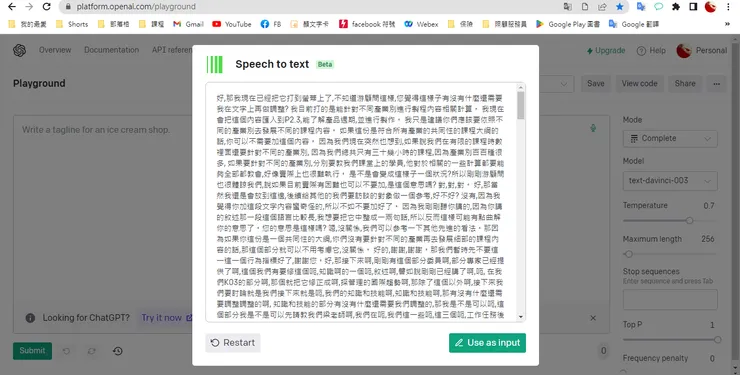Click the Use as input button
Viewport: 740px width, 375px height.
(x=487, y=343)
